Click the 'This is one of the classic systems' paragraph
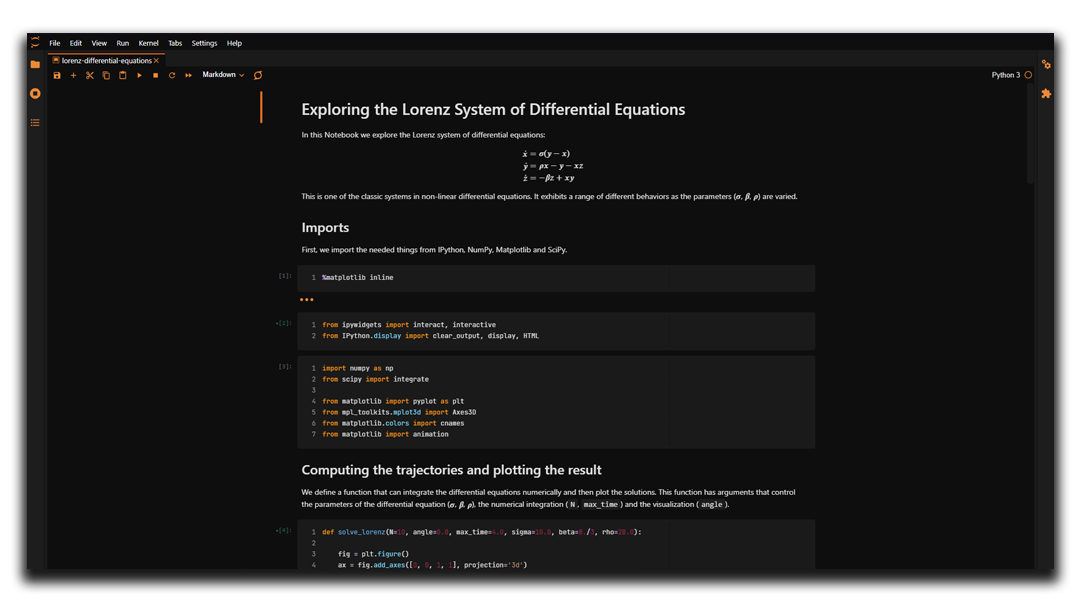 [x=549, y=196]
